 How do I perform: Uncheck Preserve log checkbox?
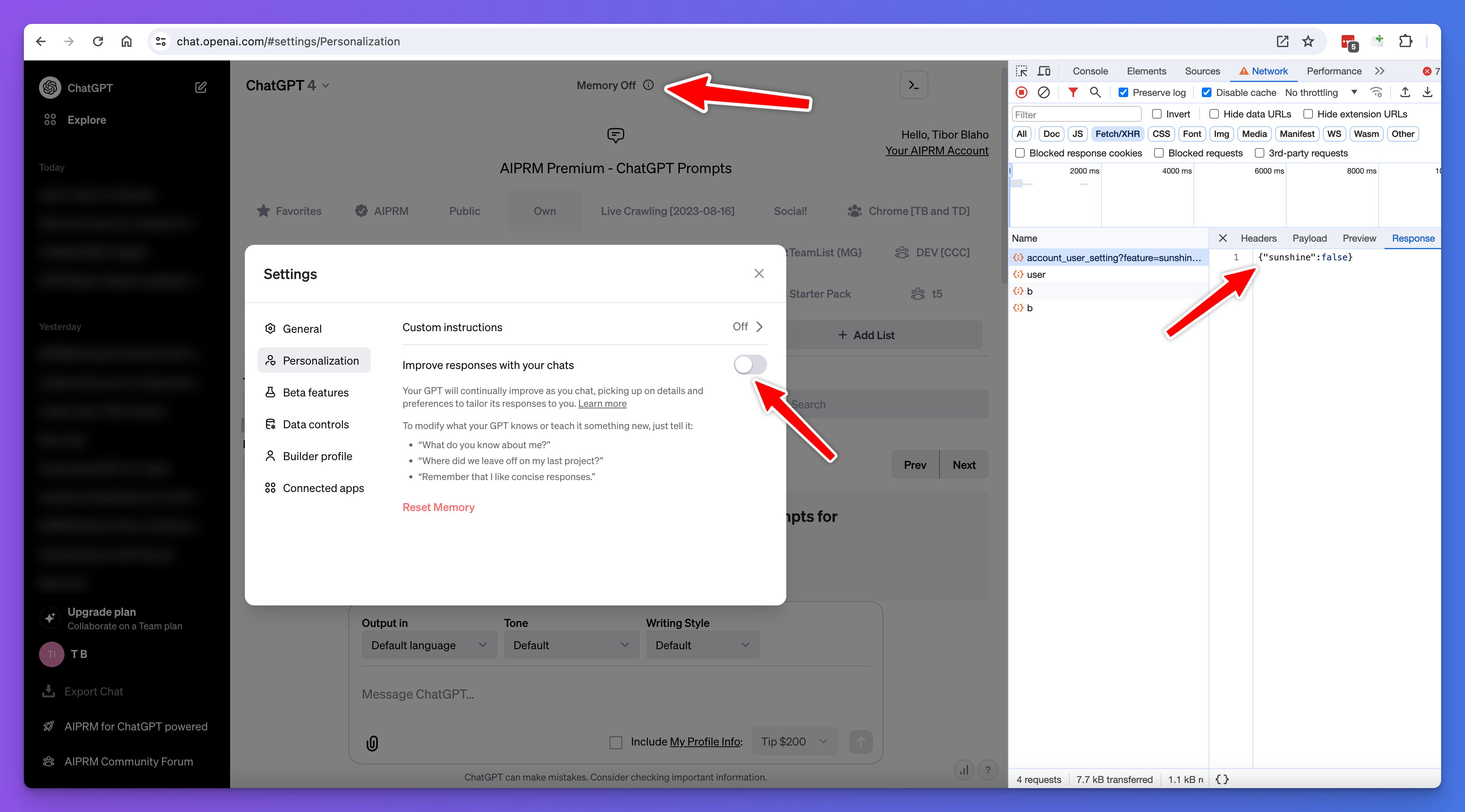(1123, 92)
